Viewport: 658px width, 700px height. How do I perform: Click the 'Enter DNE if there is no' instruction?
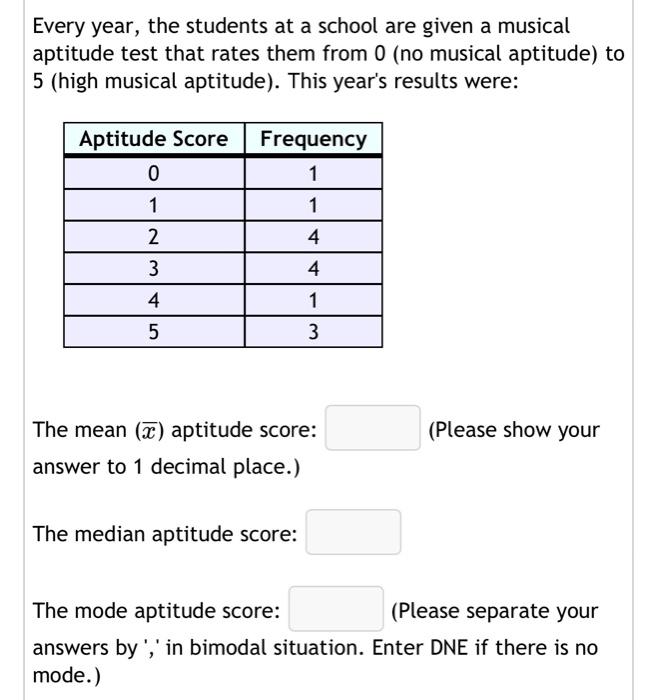pos(485,647)
